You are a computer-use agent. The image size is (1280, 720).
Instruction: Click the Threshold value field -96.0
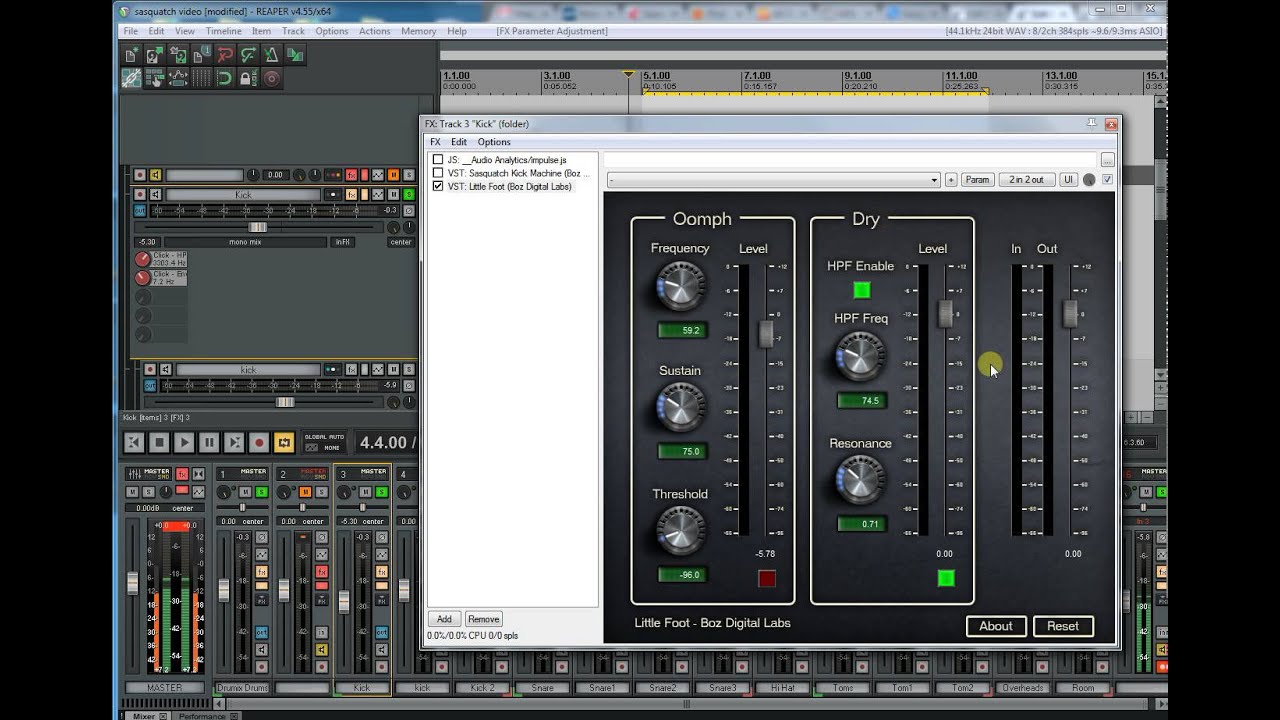[x=682, y=575]
